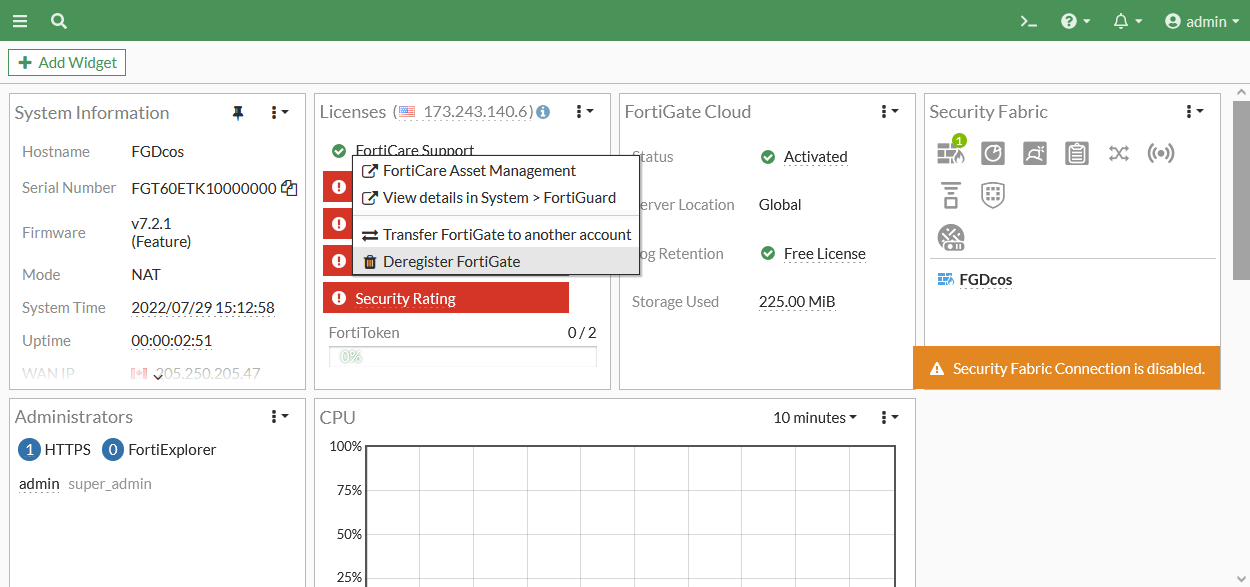Image resolution: width=1250 pixels, height=587 pixels.
Task: Open the search magnifier in header
Action: click(x=59, y=21)
